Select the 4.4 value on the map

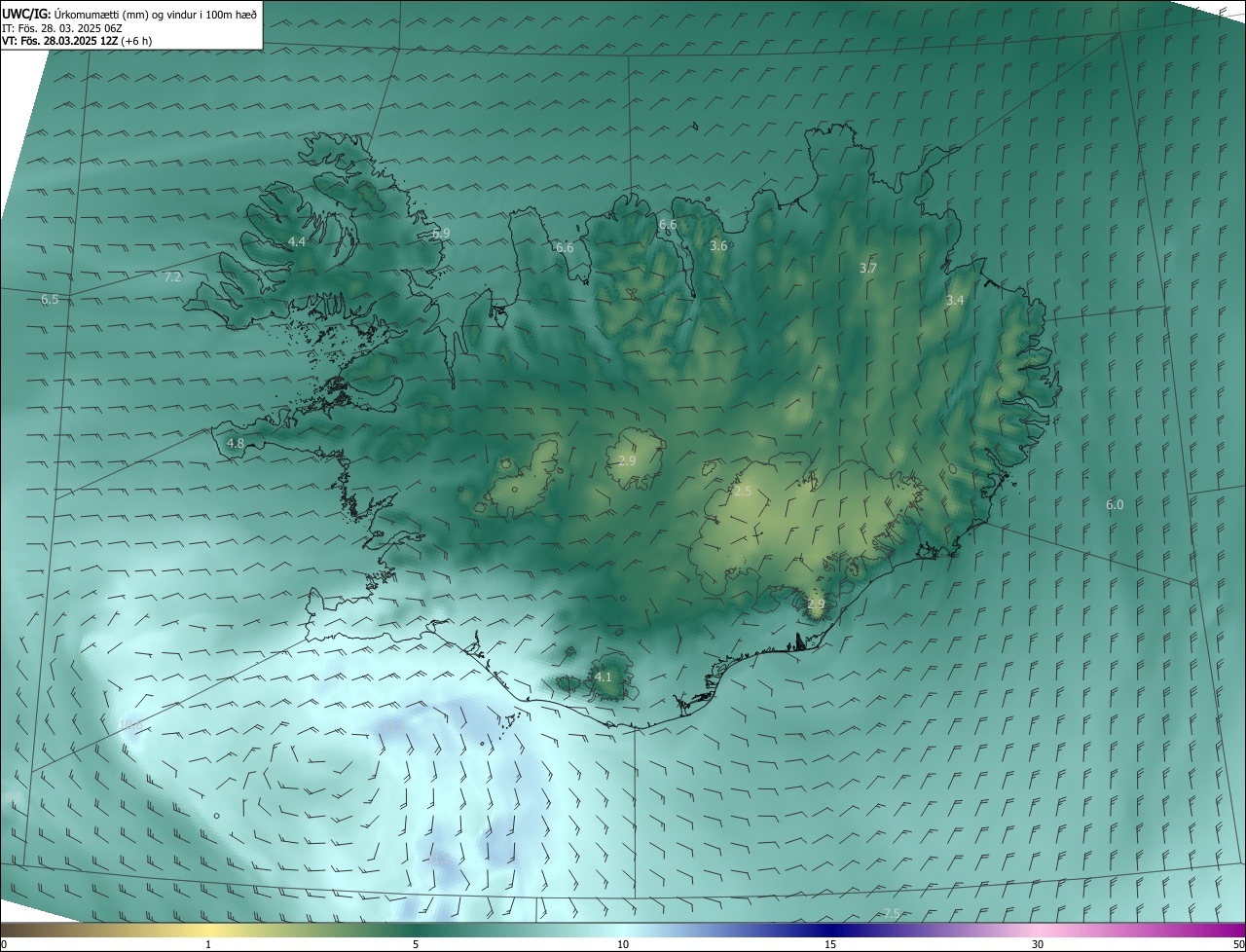click(x=297, y=241)
